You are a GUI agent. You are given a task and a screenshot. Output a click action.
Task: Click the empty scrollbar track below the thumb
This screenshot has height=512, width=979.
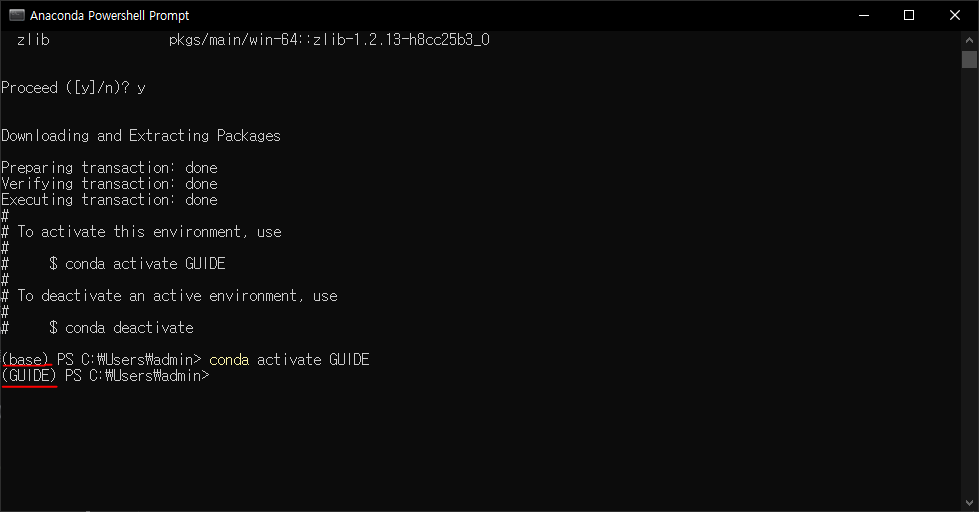click(969, 281)
